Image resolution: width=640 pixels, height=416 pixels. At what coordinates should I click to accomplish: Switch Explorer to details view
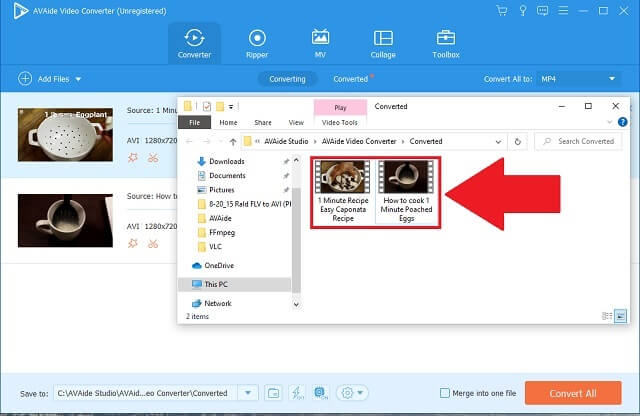[607, 315]
